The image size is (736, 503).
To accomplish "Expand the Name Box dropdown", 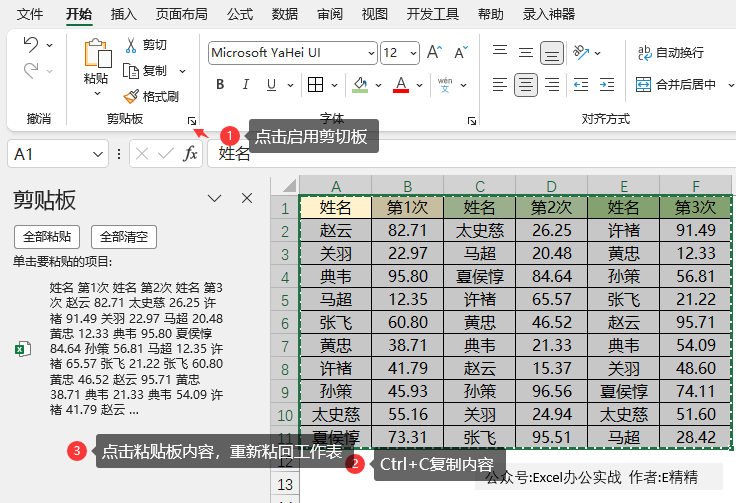I will click(x=98, y=154).
